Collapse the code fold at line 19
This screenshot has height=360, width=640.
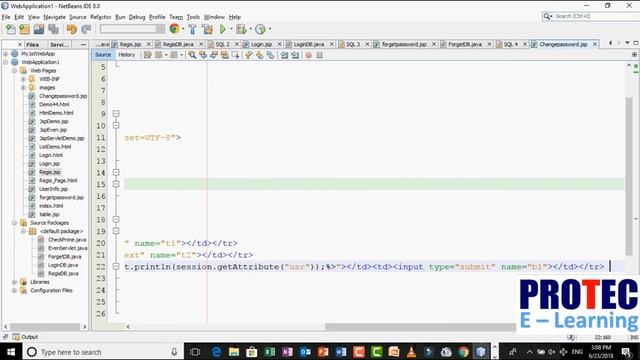point(116,231)
